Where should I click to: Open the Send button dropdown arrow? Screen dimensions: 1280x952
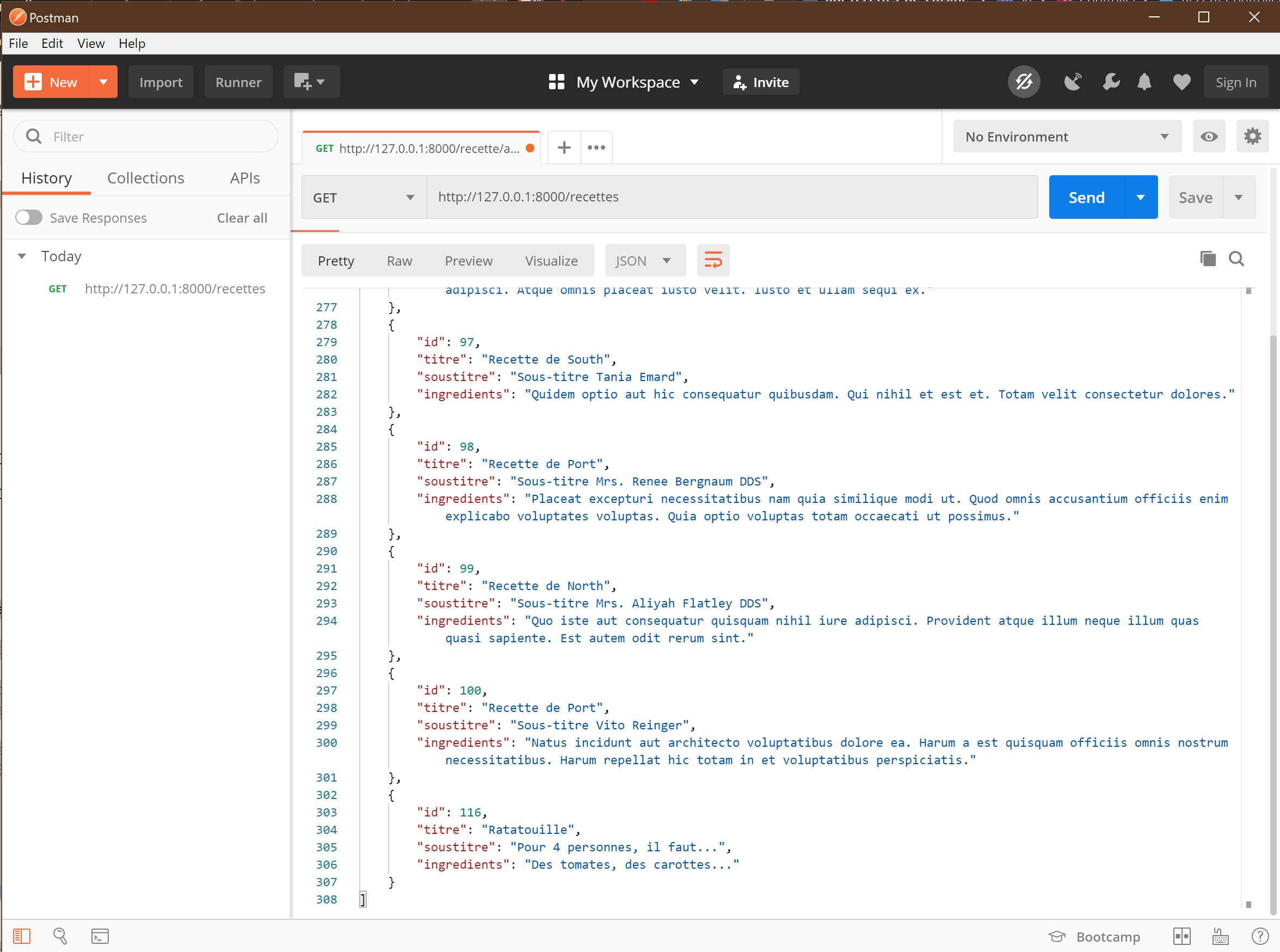[x=1141, y=197]
